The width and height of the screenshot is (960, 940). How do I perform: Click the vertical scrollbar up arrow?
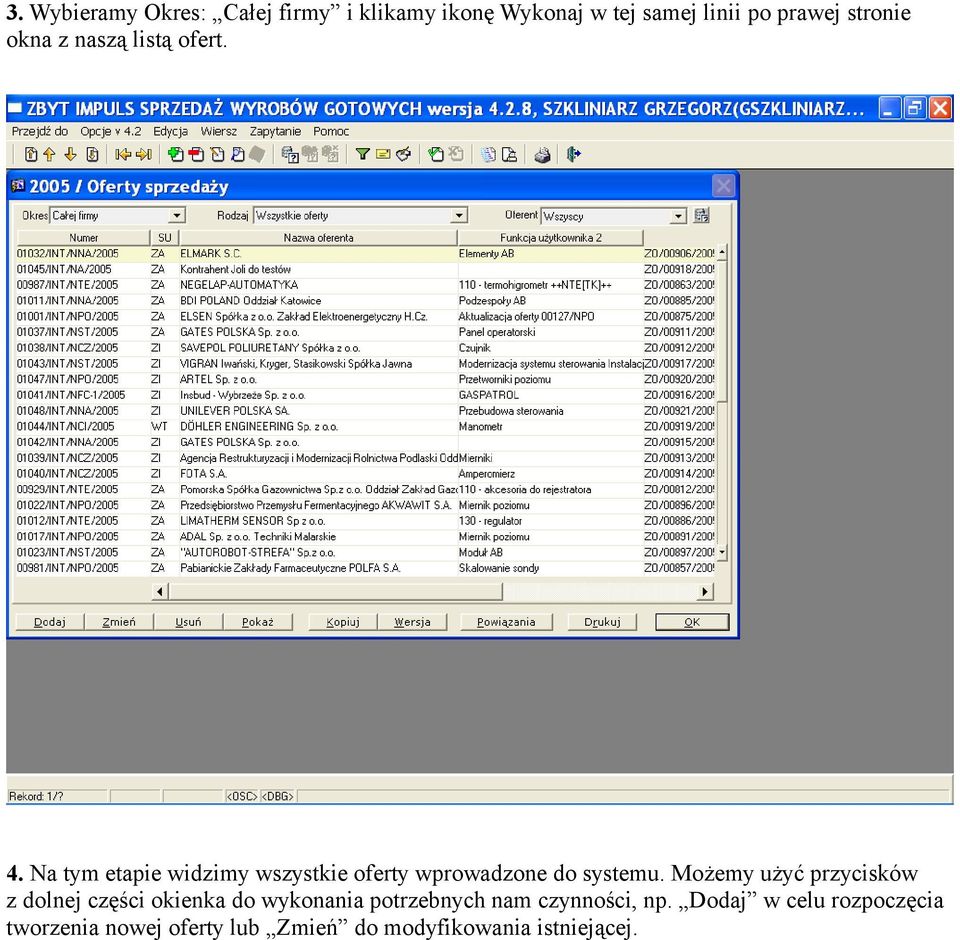[x=722, y=252]
